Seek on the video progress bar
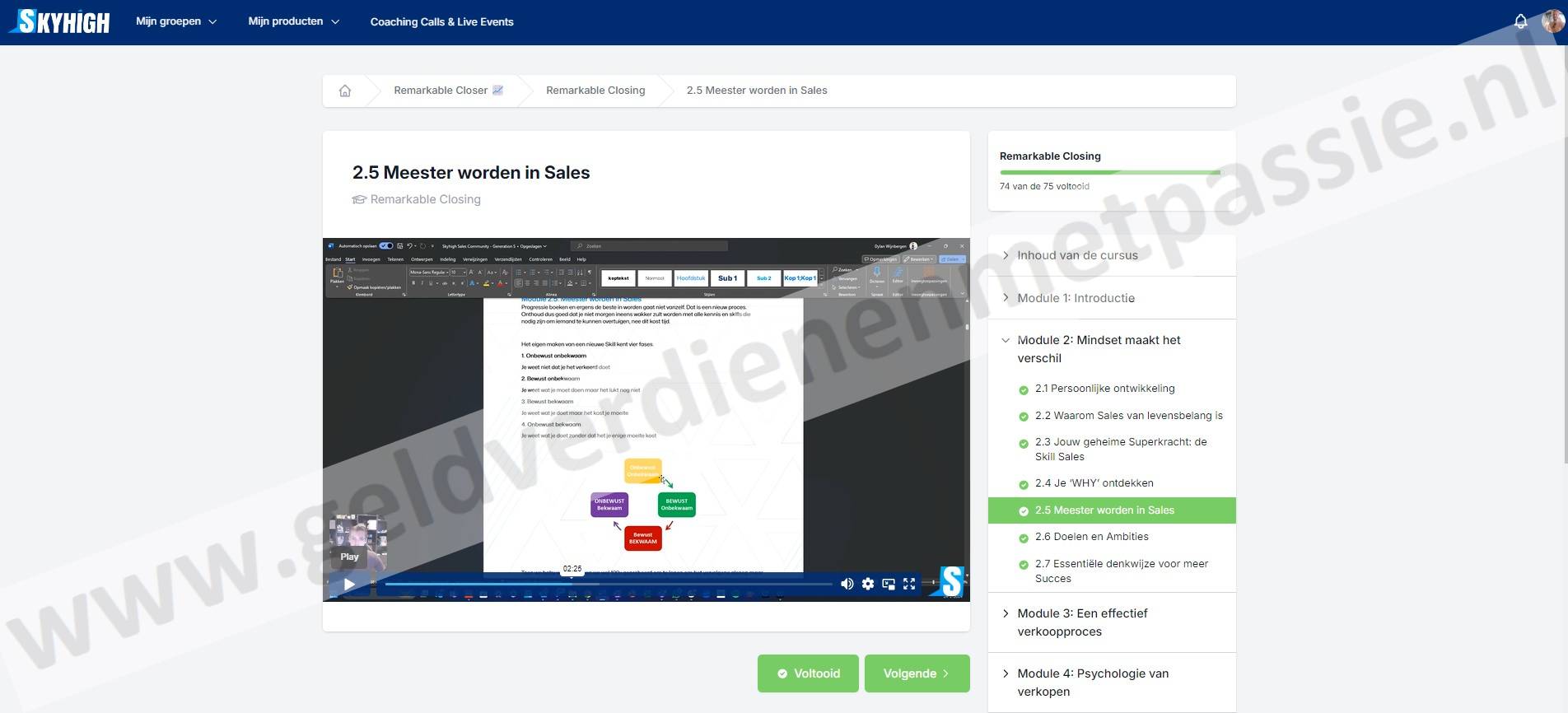Screen dimensions: 1568x713 click(x=608, y=584)
